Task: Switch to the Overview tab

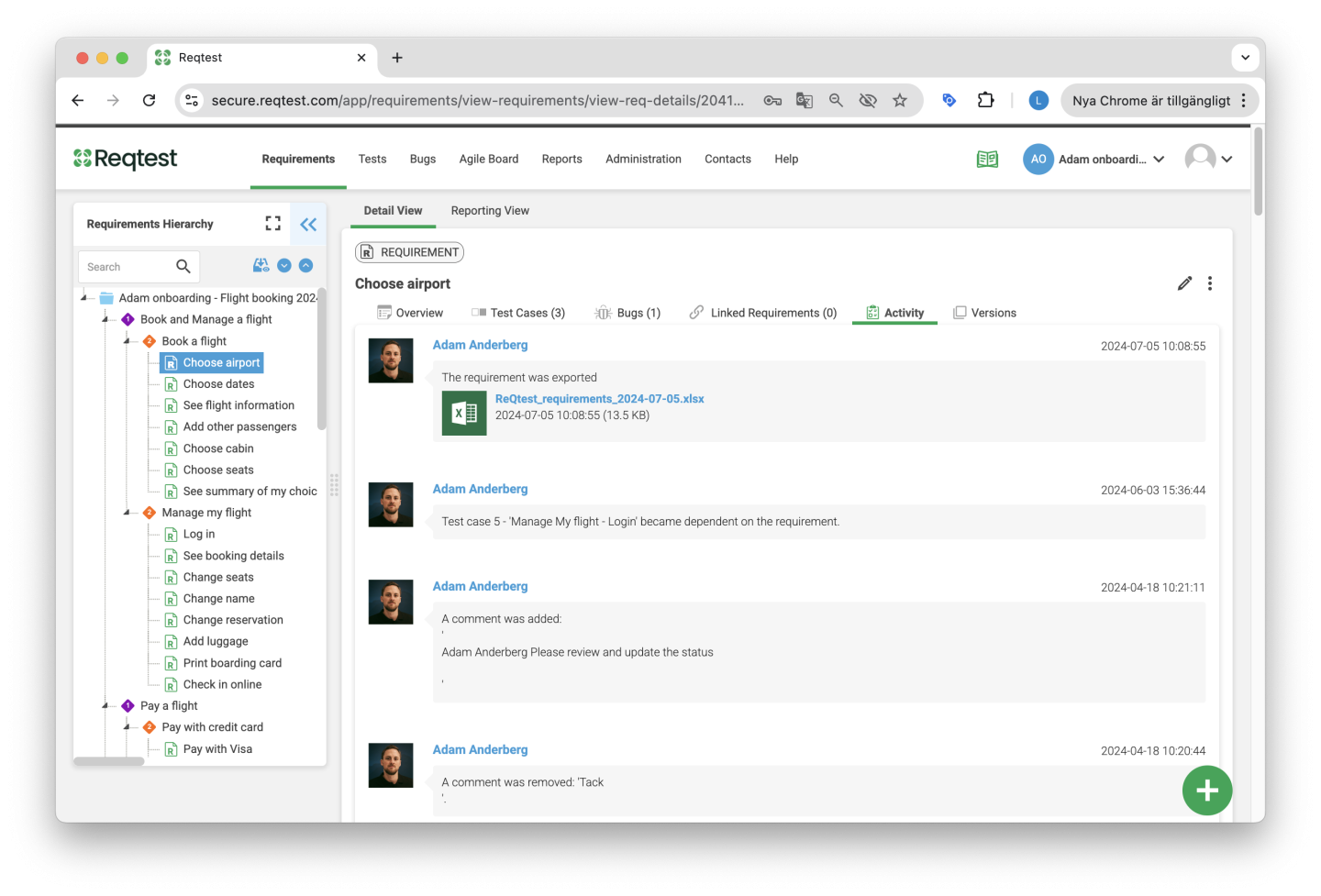Action: tap(410, 313)
